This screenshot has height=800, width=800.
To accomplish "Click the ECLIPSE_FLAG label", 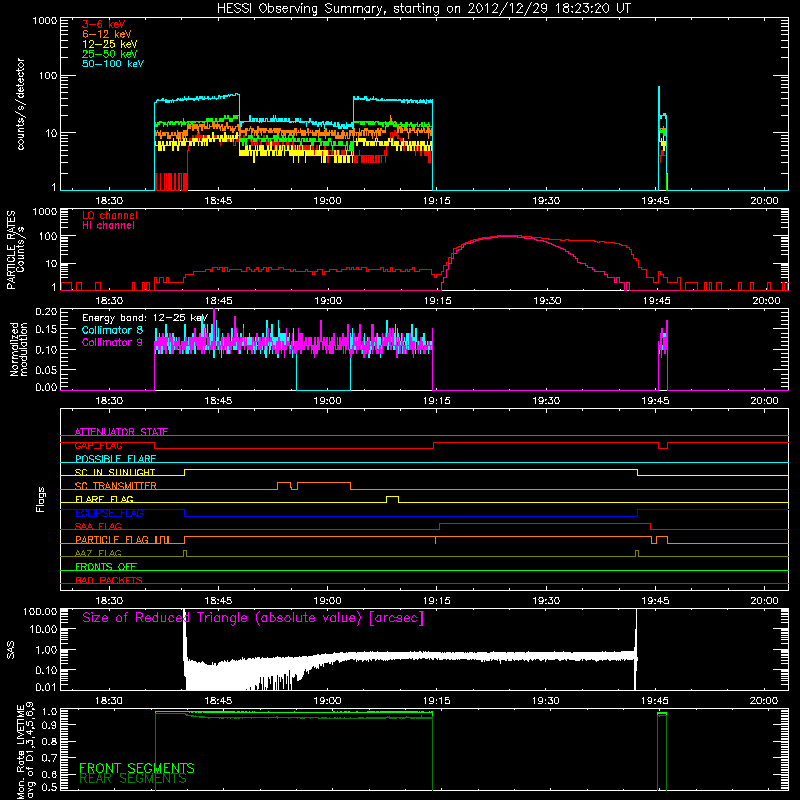I will pyautogui.click(x=109, y=513).
